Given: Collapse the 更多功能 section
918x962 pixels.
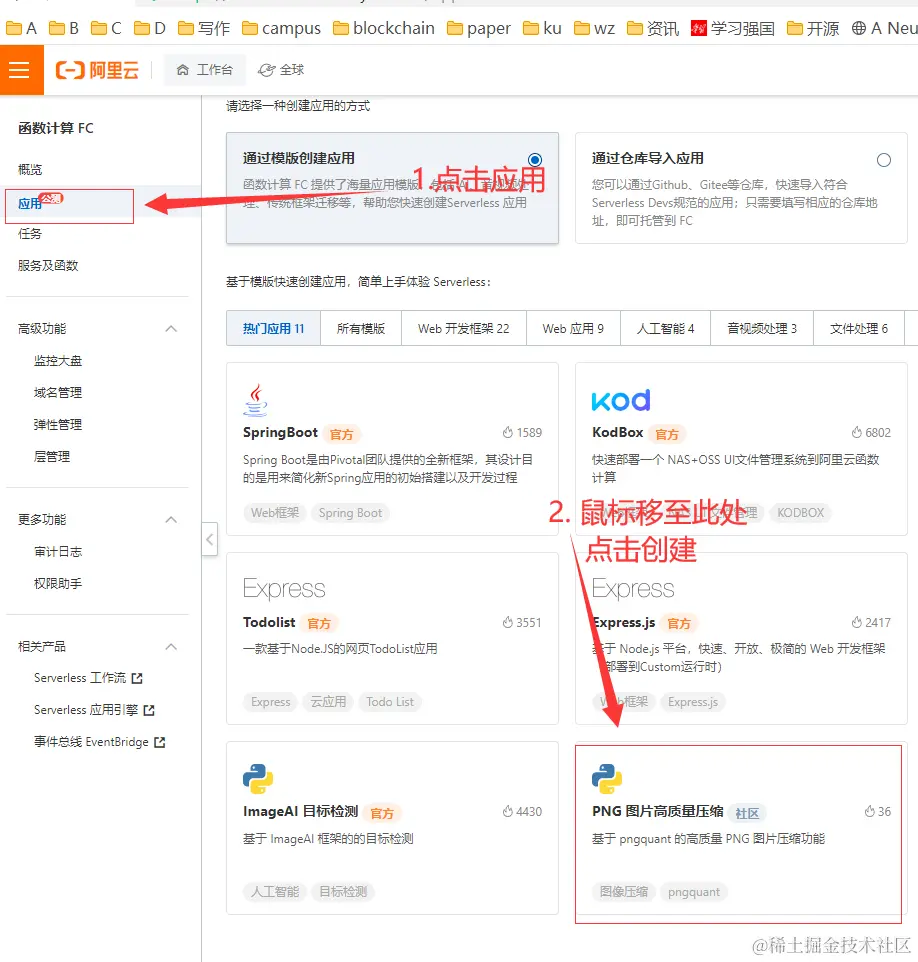Looking at the screenshot, I should (x=171, y=520).
